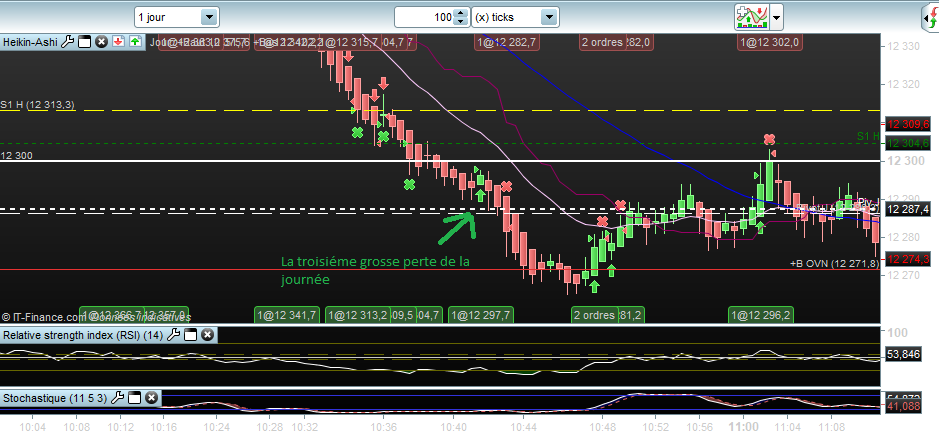This screenshot has width=939, height=434.
Task: Click the red X exit marker near 12 304,6
Action: 770,139
